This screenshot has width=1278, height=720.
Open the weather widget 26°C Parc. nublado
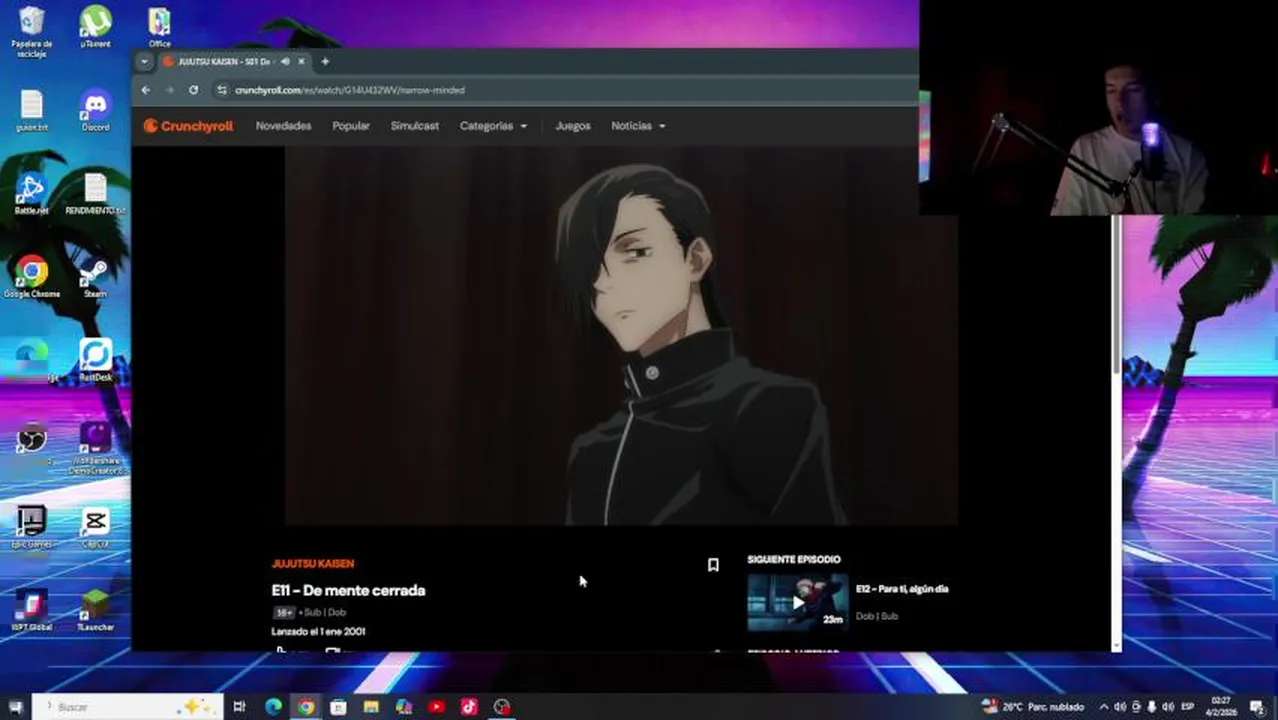(1034, 707)
